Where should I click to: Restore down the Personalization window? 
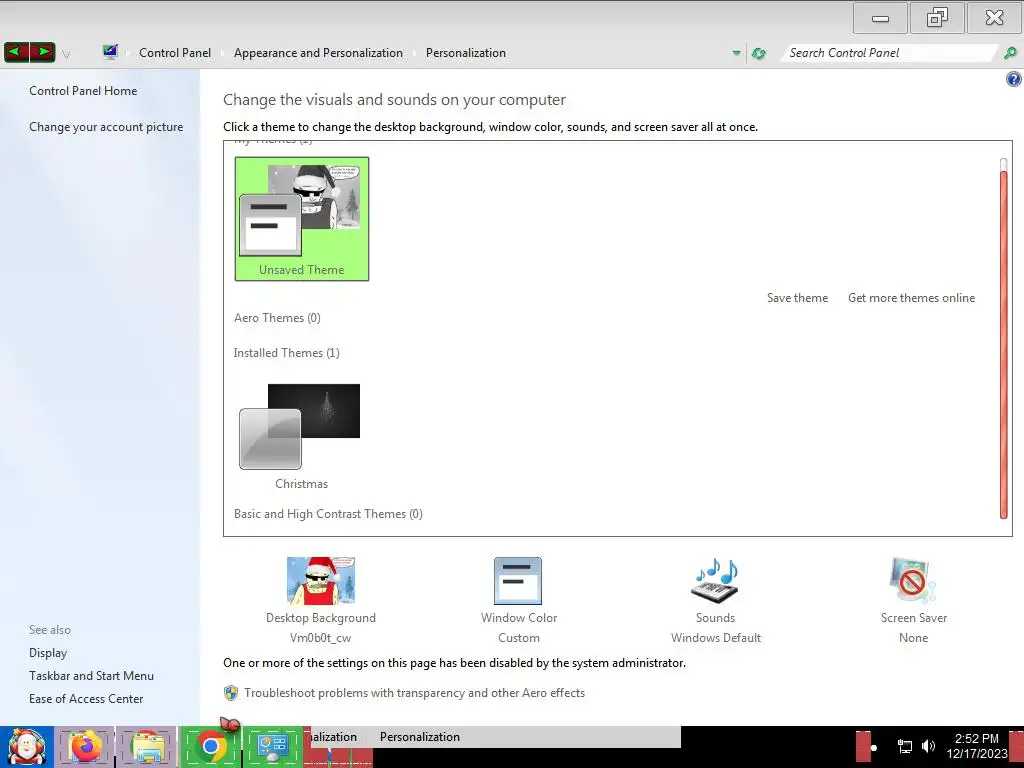pyautogui.click(x=937, y=18)
